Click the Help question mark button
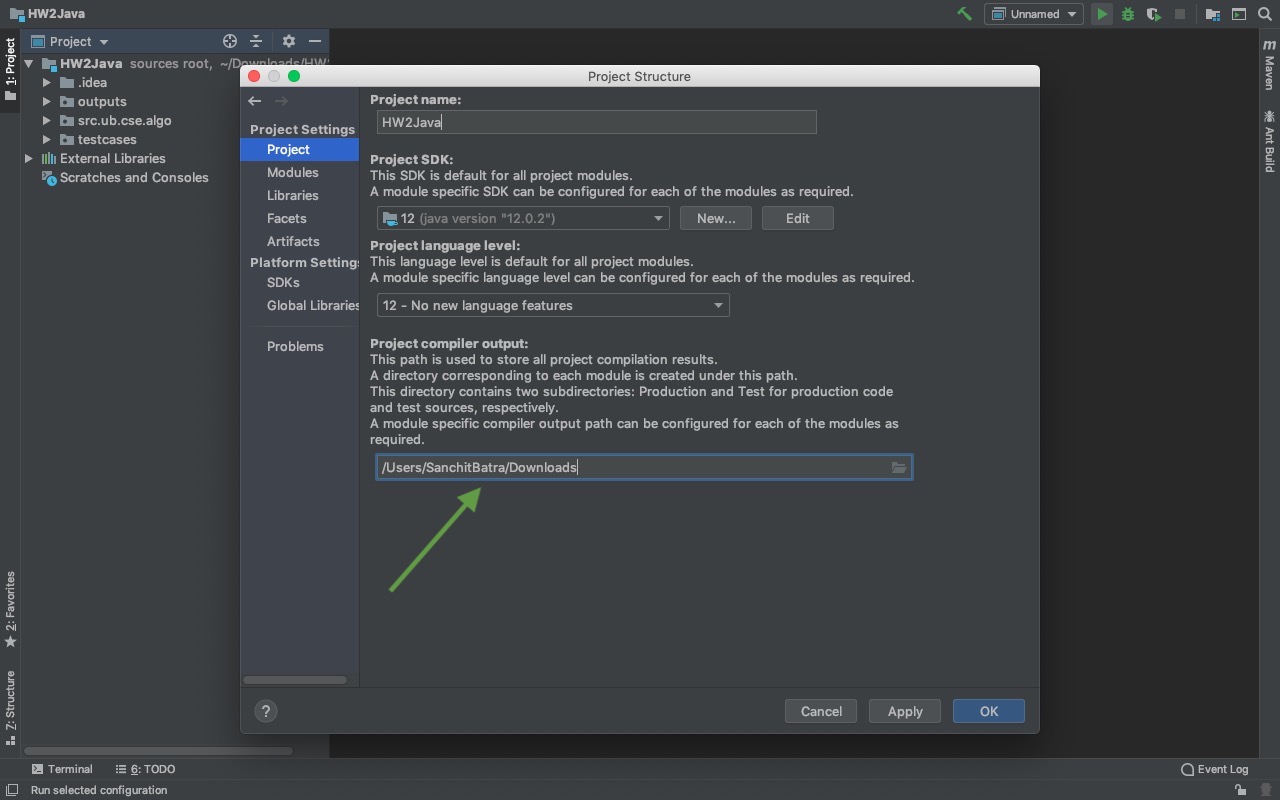 pos(266,711)
